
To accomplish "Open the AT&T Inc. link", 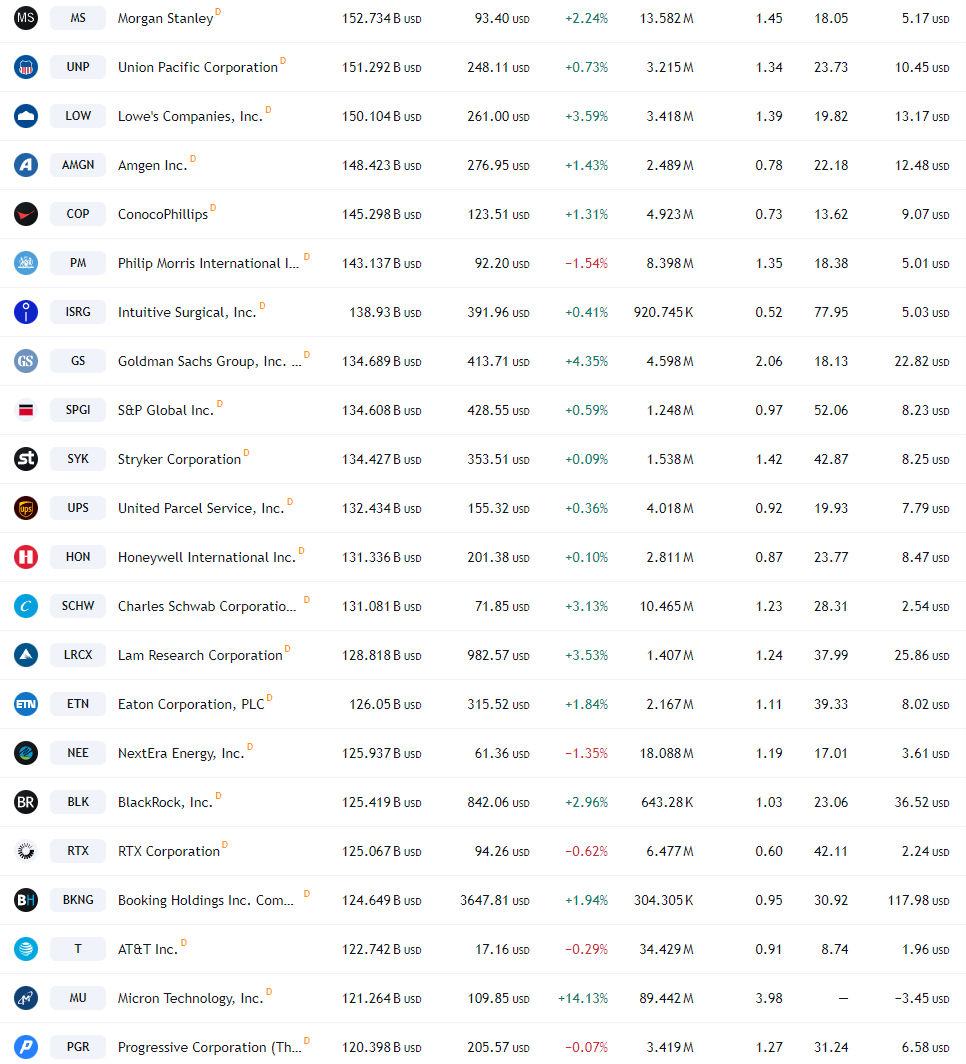I will tap(148, 949).
